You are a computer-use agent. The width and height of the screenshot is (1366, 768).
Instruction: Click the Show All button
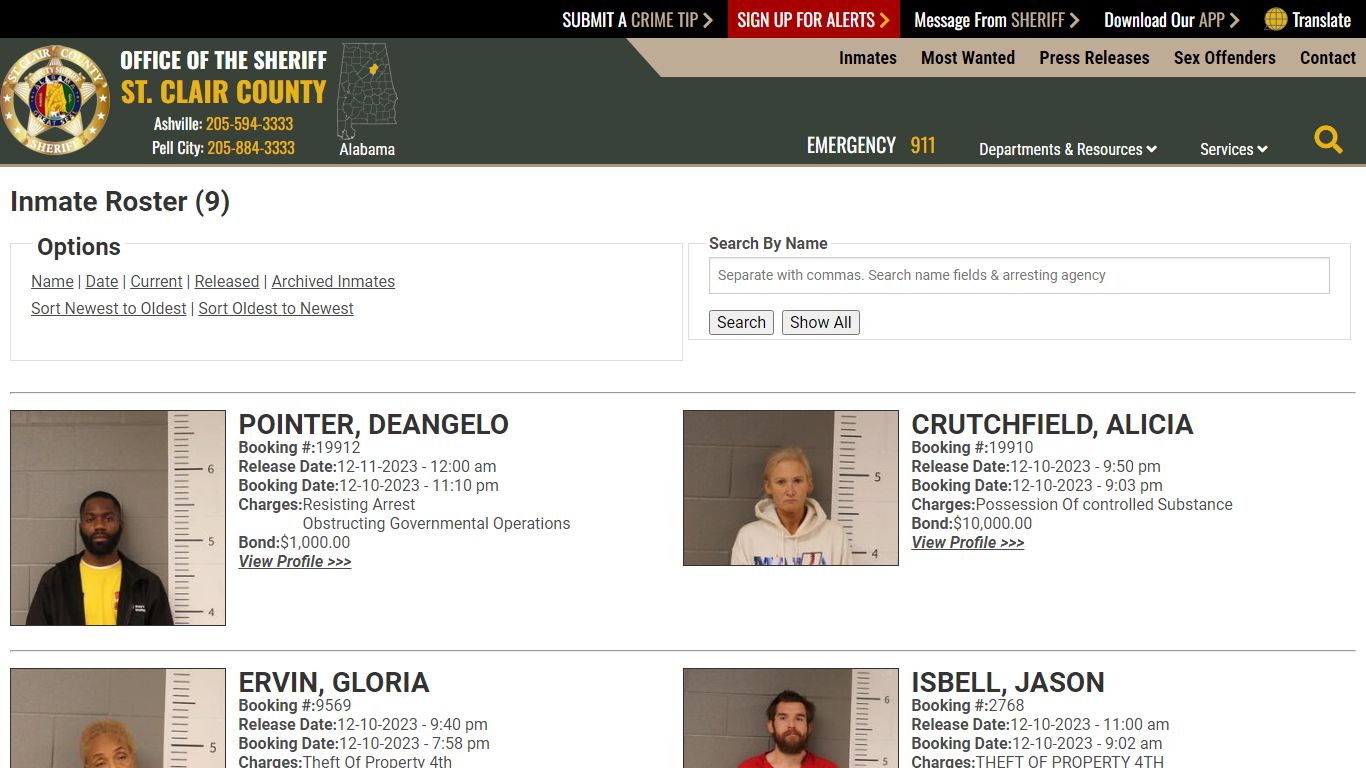[x=821, y=322]
